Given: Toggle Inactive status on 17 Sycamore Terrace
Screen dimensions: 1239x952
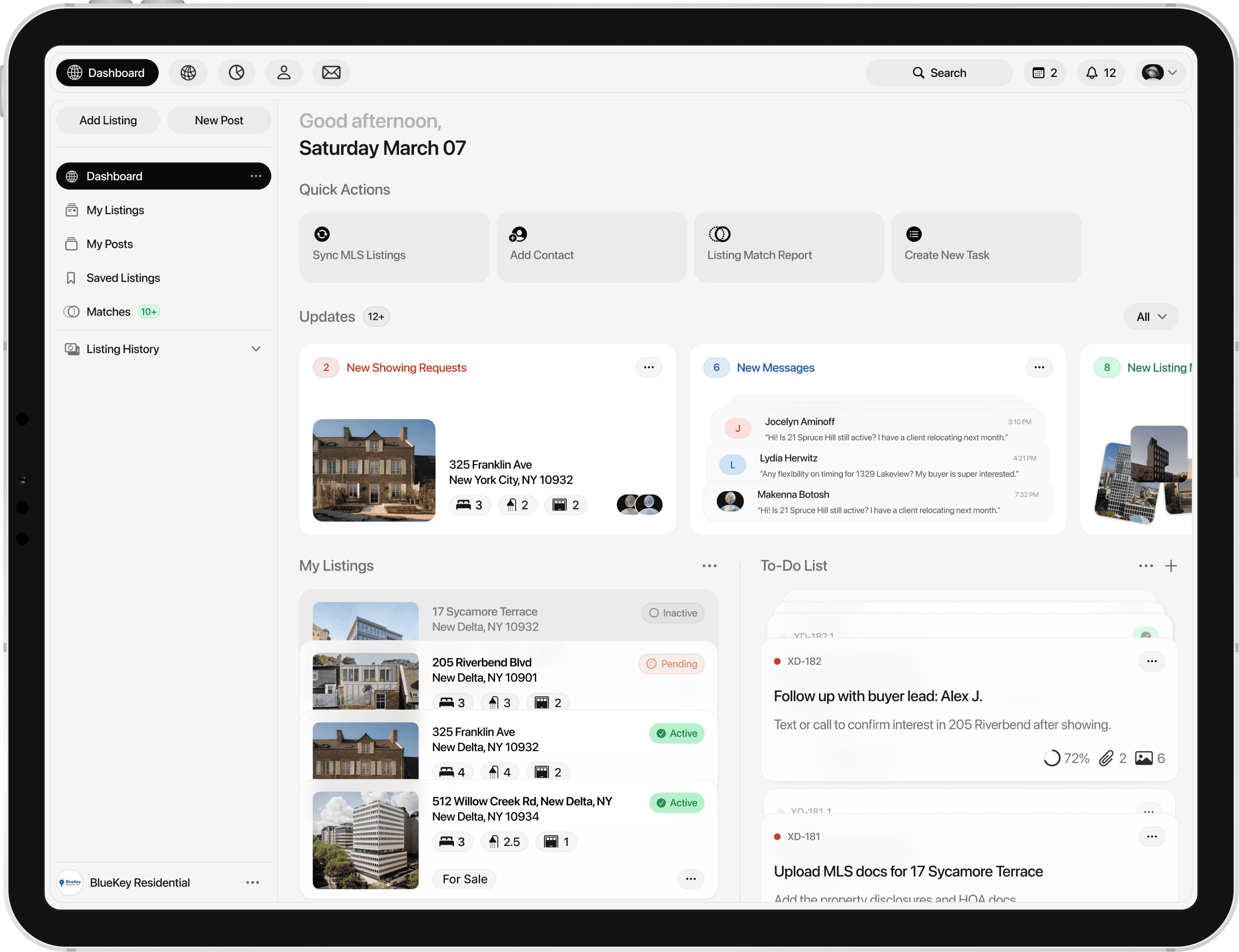Looking at the screenshot, I should click(672, 613).
